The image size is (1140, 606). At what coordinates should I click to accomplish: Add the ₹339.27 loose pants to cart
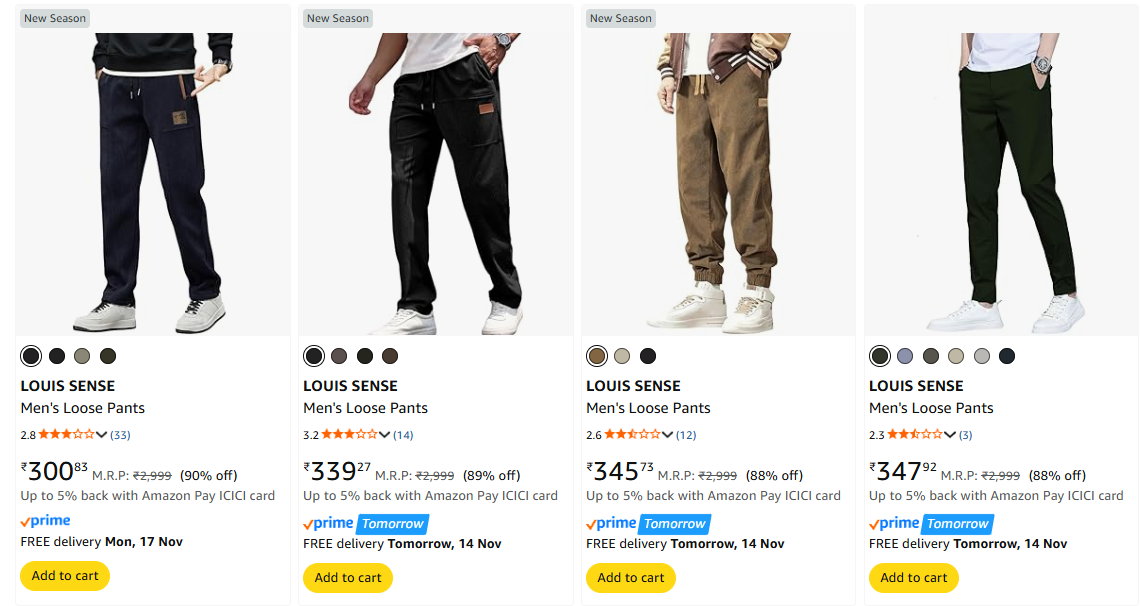pyautogui.click(x=348, y=577)
